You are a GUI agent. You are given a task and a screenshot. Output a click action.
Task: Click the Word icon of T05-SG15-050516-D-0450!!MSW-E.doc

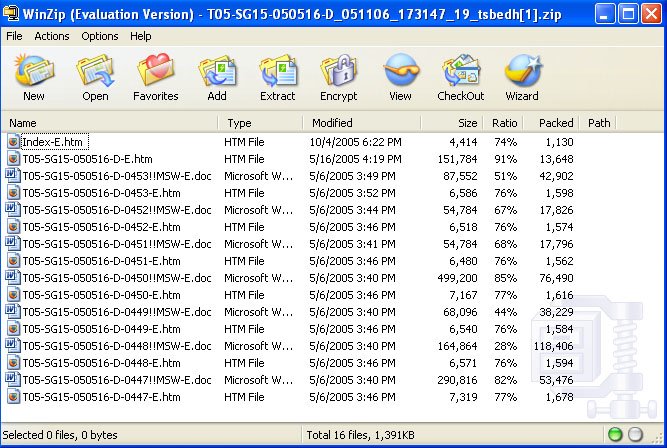(x=12, y=277)
